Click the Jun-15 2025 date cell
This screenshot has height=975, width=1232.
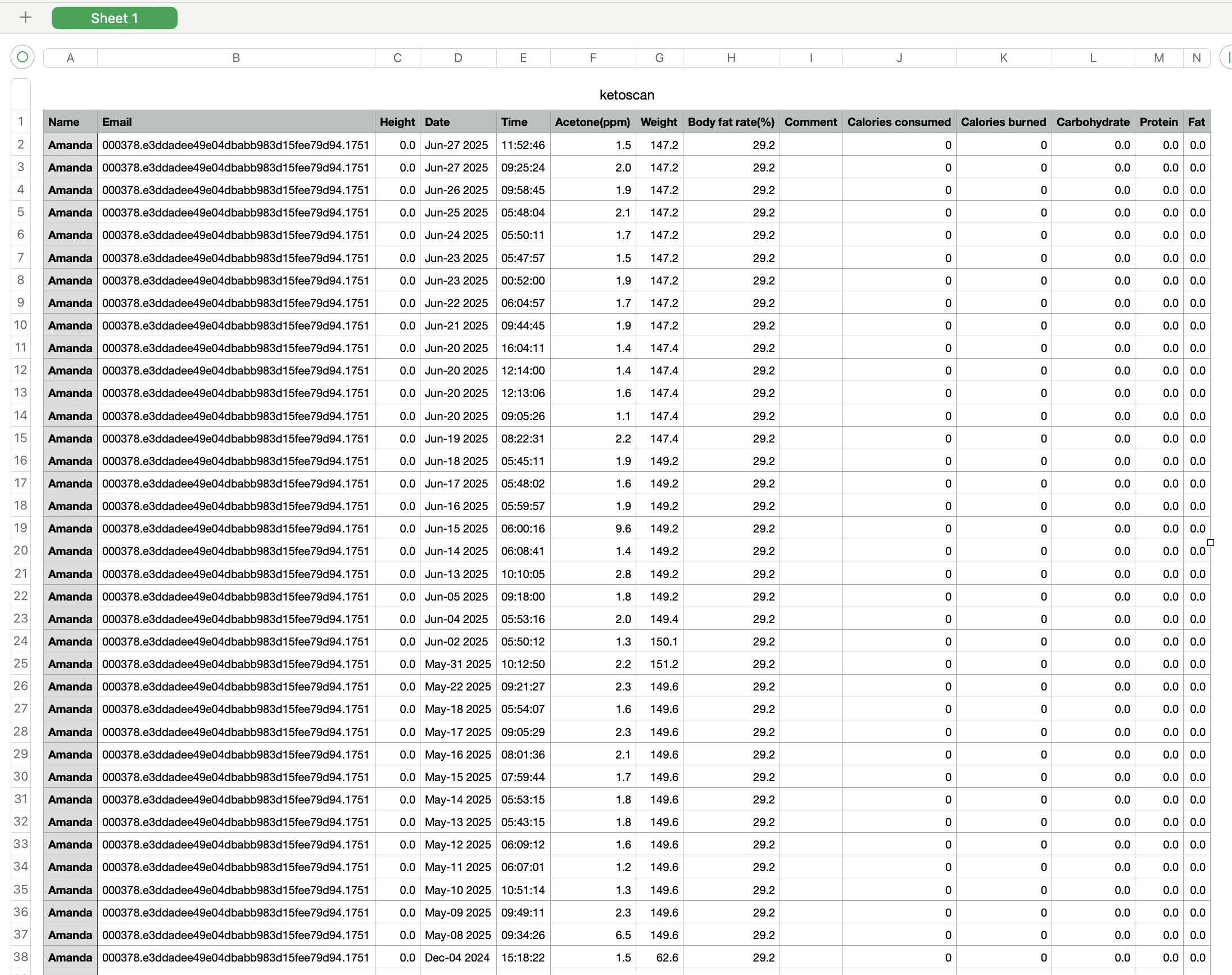click(x=458, y=529)
